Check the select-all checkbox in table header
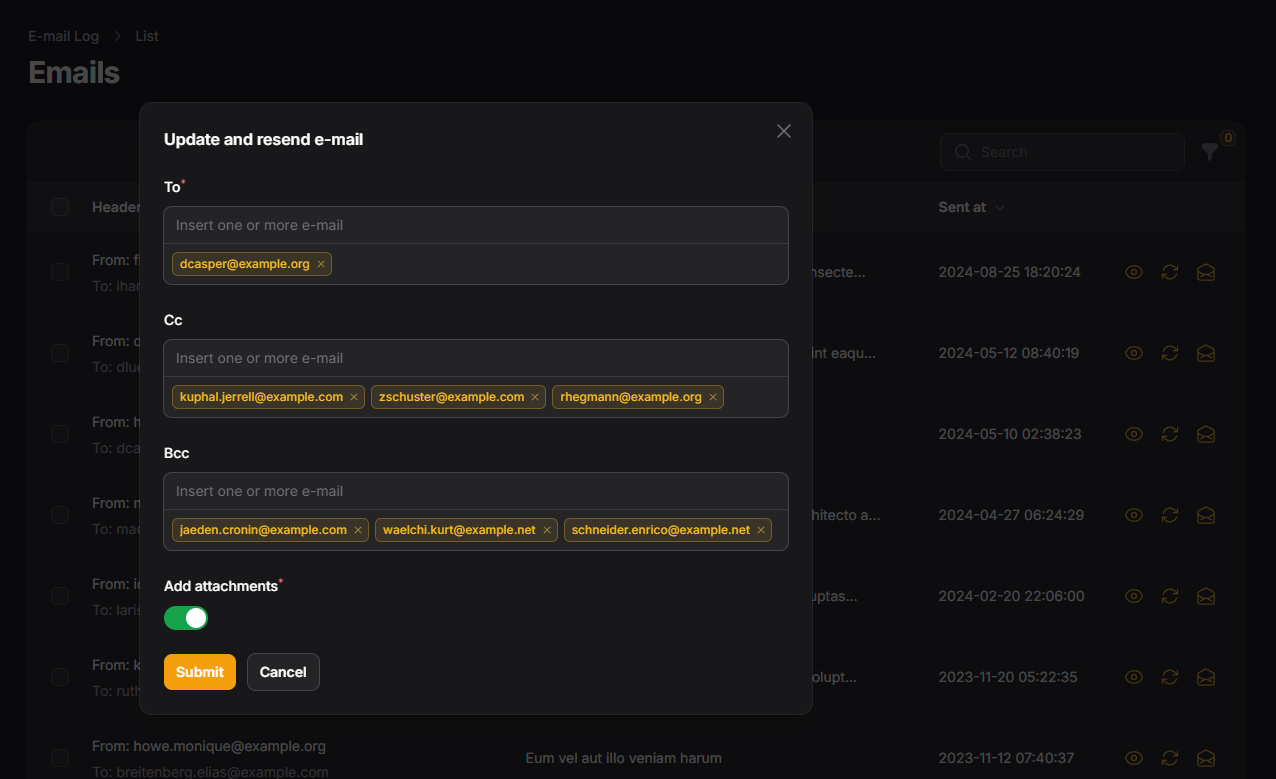The image size is (1276, 779). click(x=60, y=207)
